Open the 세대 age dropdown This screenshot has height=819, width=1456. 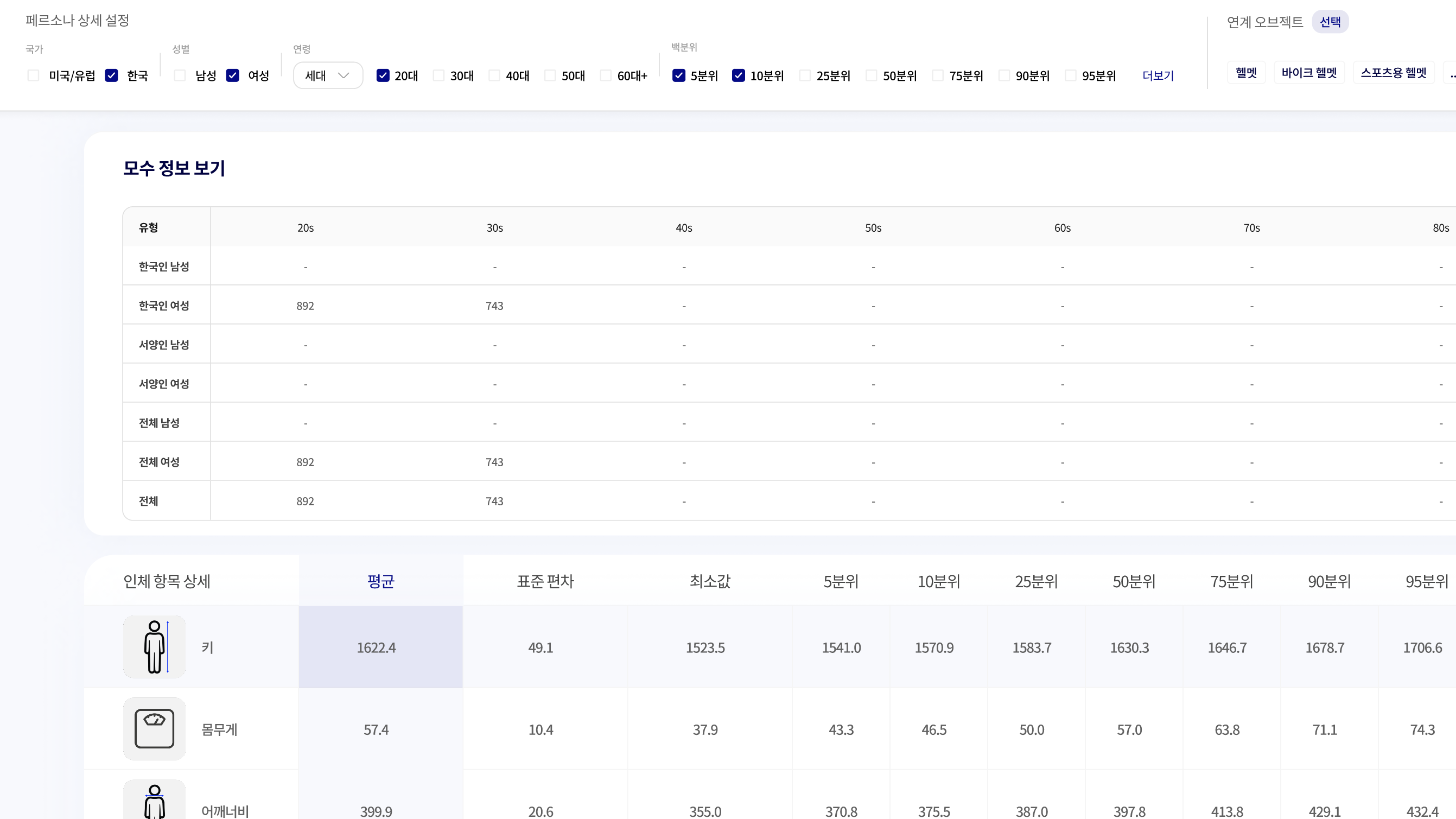point(328,75)
